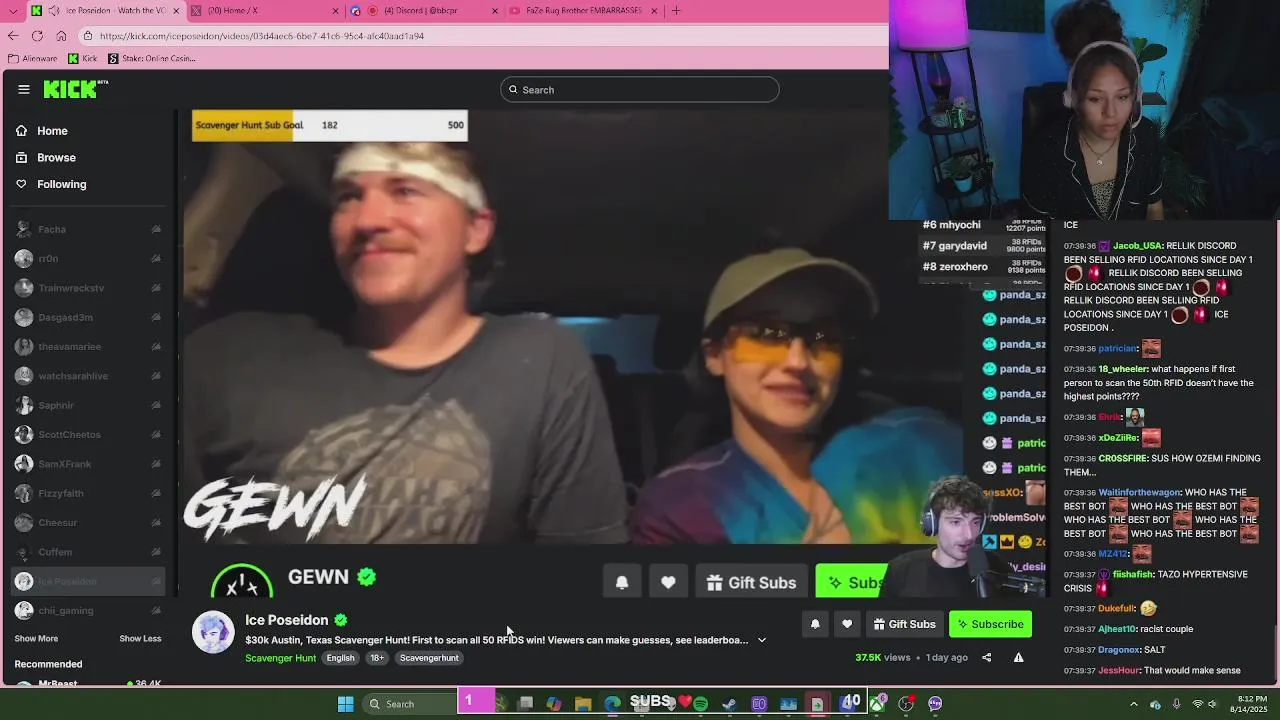
Task: Reload the current page
Action: (x=37, y=36)
